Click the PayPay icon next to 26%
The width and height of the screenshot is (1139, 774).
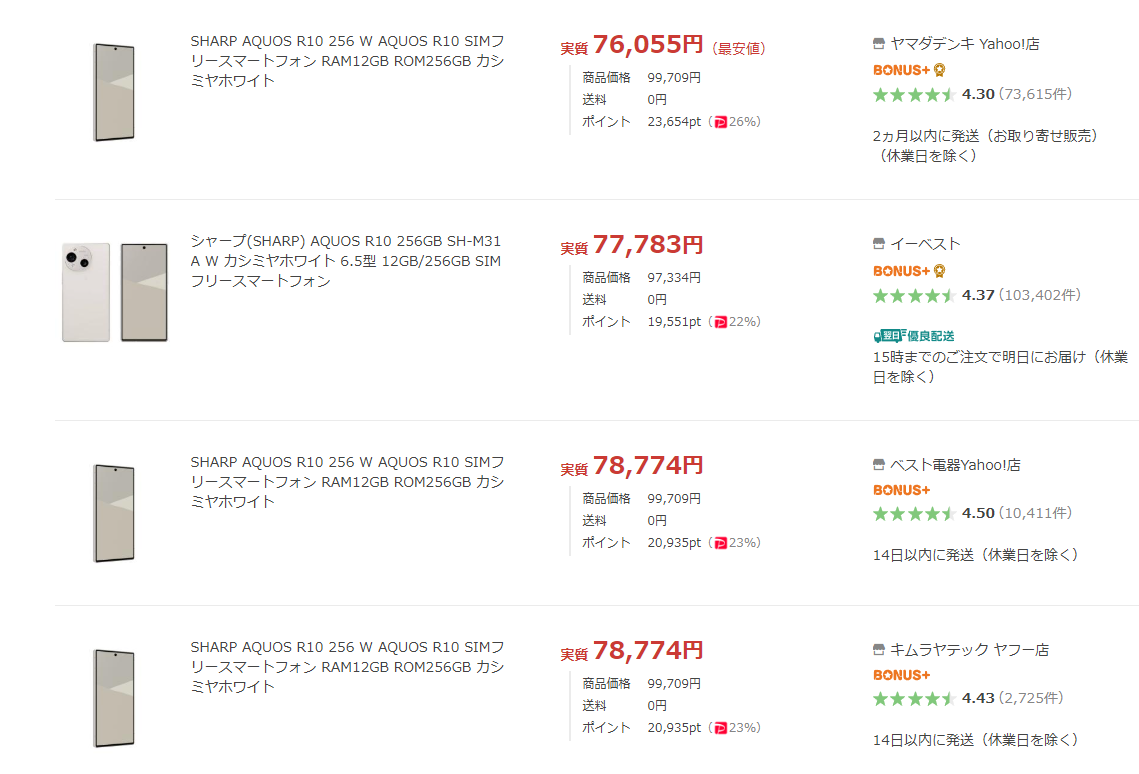tap(720, 122)
